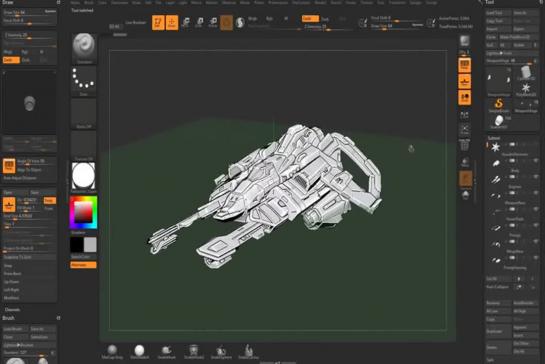
Task: Click the Copy Tool button
Action: [499, 21]
